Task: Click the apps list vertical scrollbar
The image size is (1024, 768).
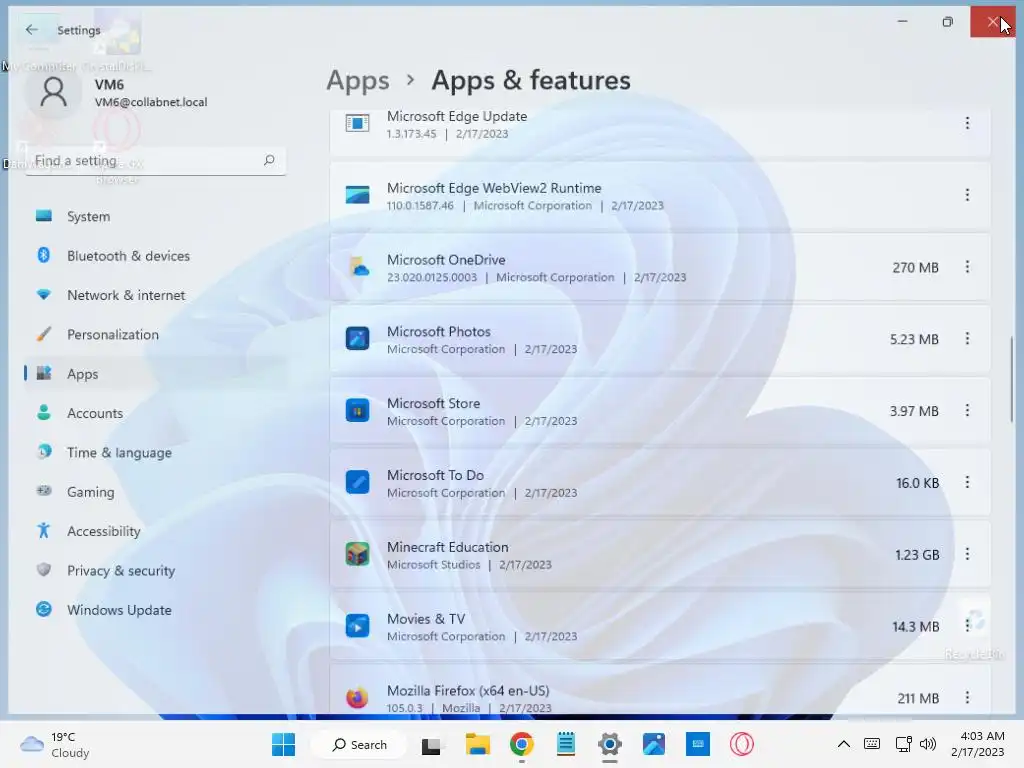Action: click(x=1012, y=379)
